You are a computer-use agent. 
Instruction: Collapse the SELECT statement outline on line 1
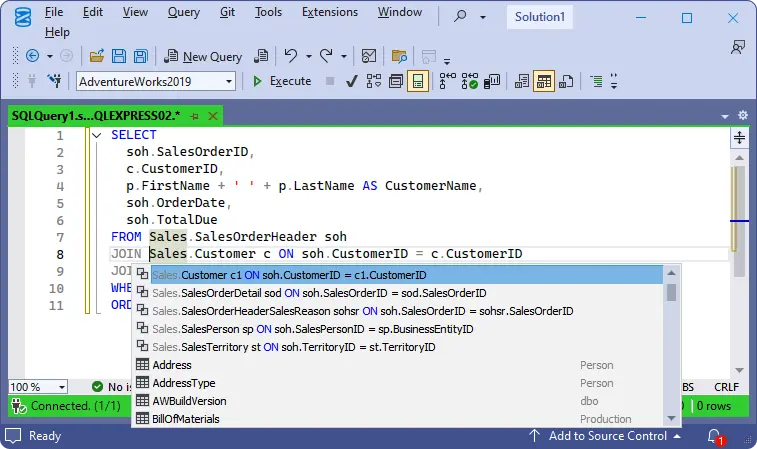pos(97,135)
